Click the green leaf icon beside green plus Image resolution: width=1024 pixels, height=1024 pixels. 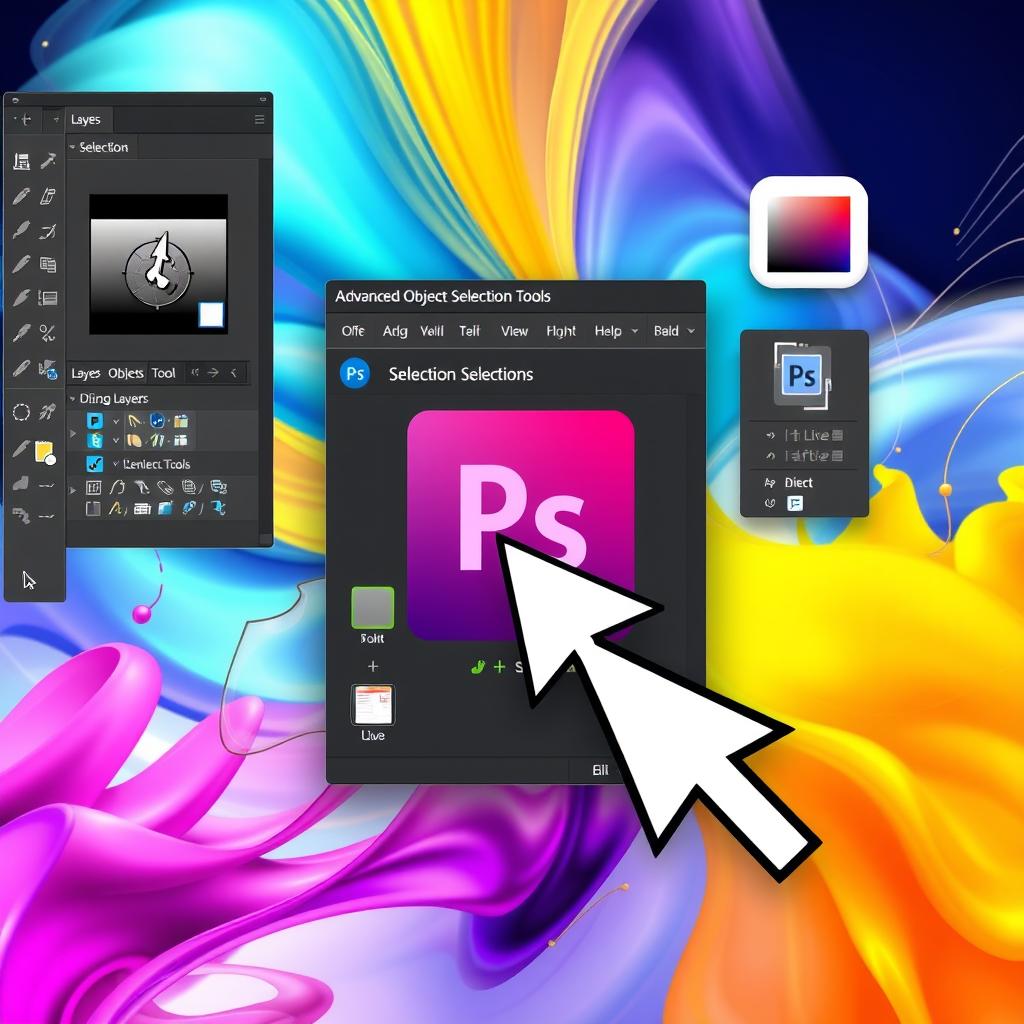pos(478,667)
